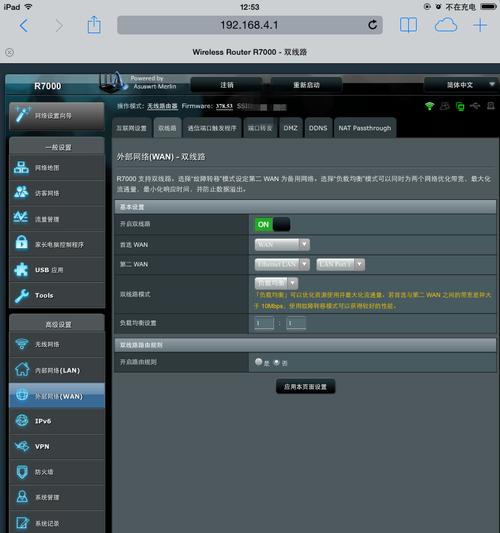
Task: Switch to NAT Passthrough tab
Action: (x=365, y=128)
